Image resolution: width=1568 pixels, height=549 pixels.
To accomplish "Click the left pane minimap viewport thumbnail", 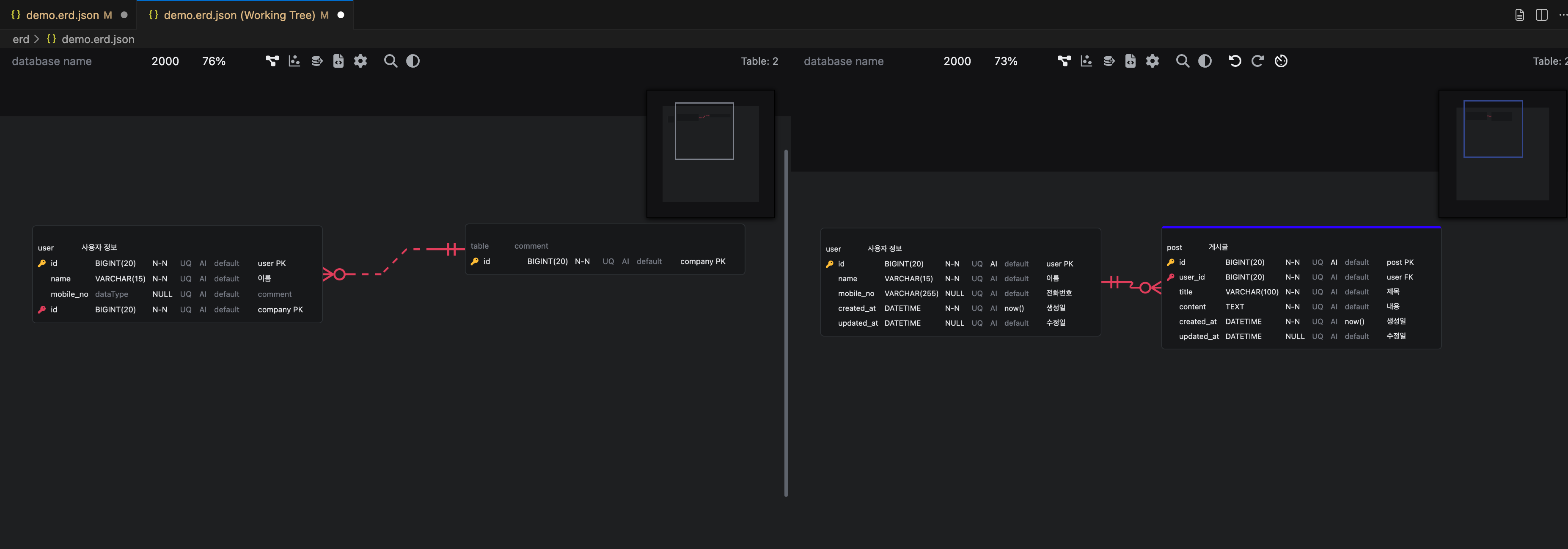I will 704,131.
